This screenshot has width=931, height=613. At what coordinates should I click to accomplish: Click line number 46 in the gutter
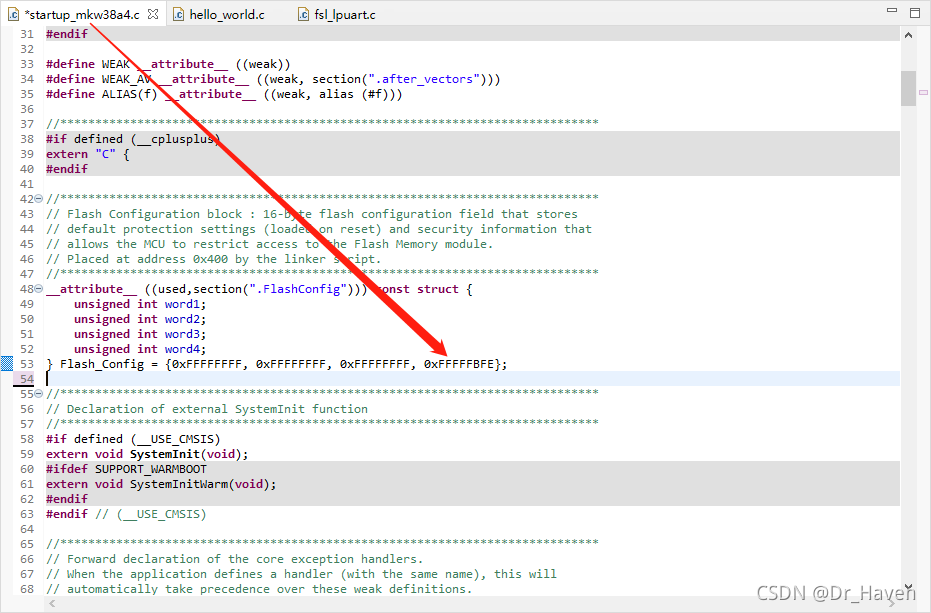pyautogui.click(x=27, y=259)
